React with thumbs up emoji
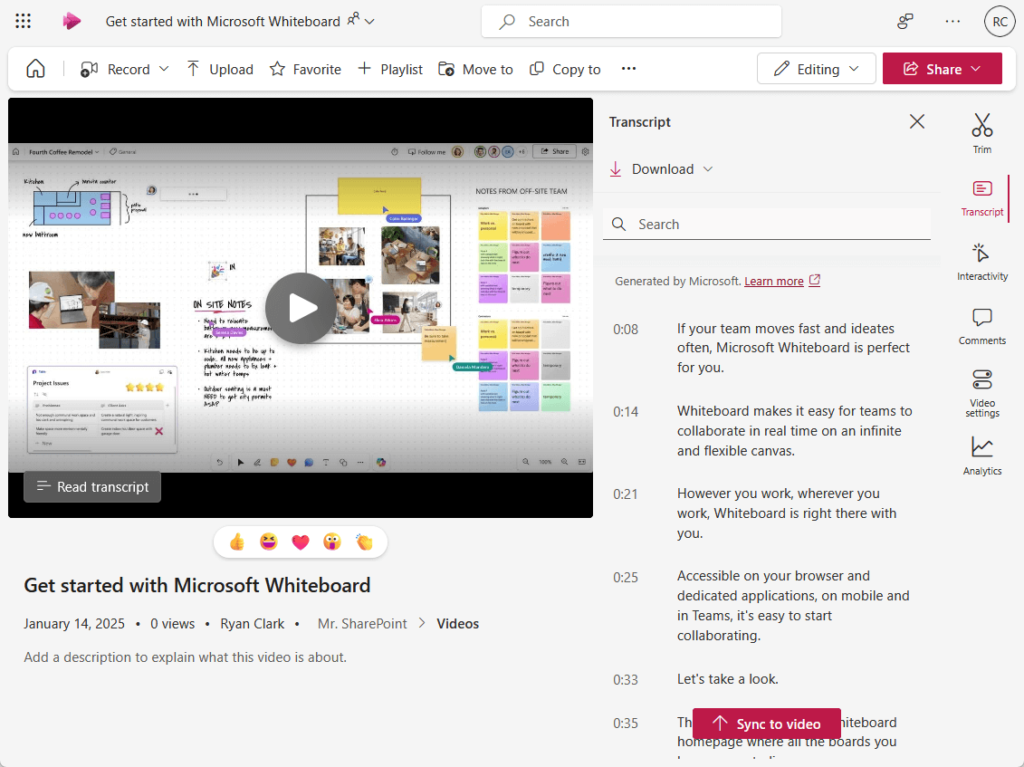Viewport: 1024px width, 767px height. 237,542
